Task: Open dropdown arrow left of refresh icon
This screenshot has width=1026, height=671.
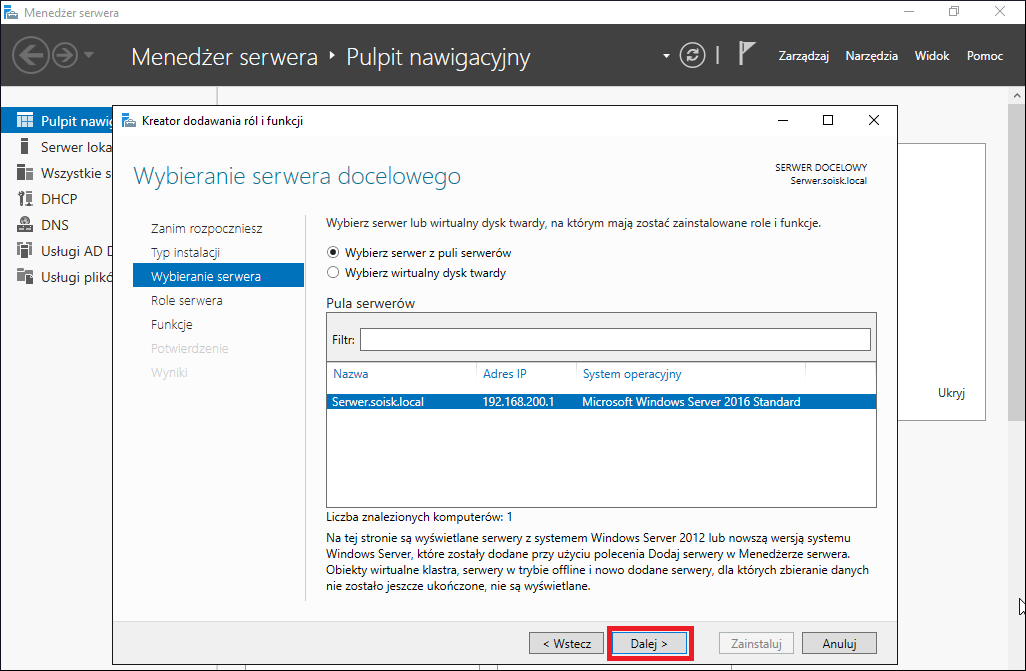Action: tap(666, 56)
